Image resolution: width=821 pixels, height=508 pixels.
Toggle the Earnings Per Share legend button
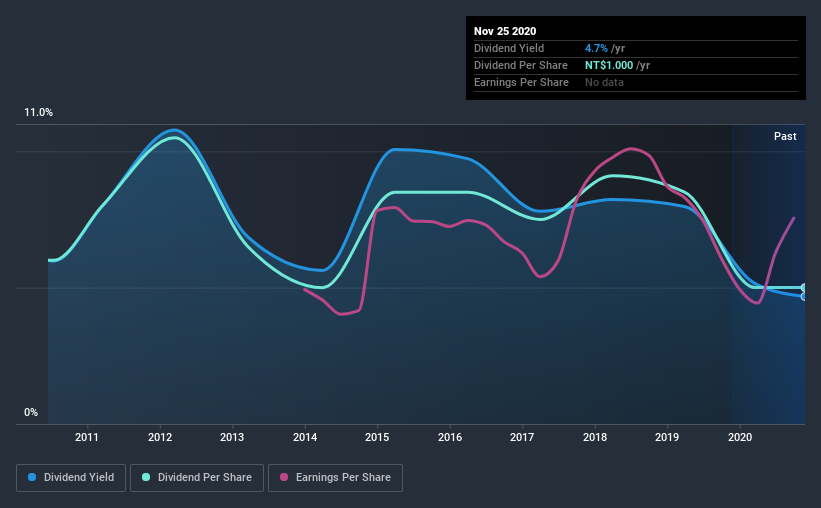coord(335,478)
